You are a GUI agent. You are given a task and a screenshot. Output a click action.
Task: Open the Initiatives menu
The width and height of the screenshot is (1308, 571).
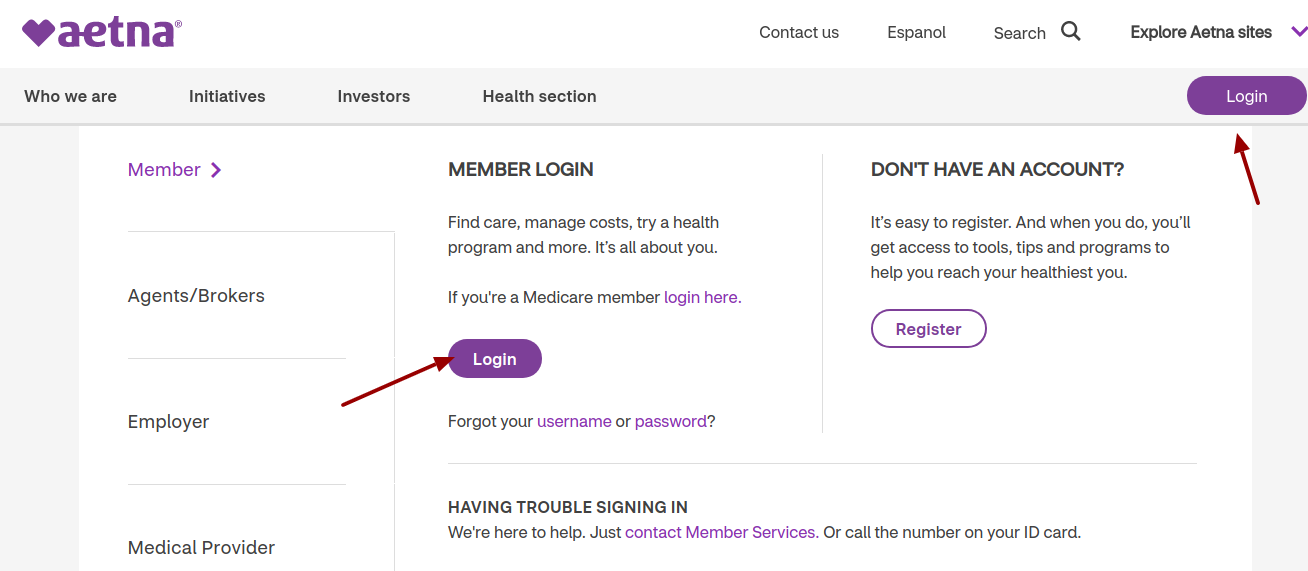pyautogui.click(x=227, y=96)
